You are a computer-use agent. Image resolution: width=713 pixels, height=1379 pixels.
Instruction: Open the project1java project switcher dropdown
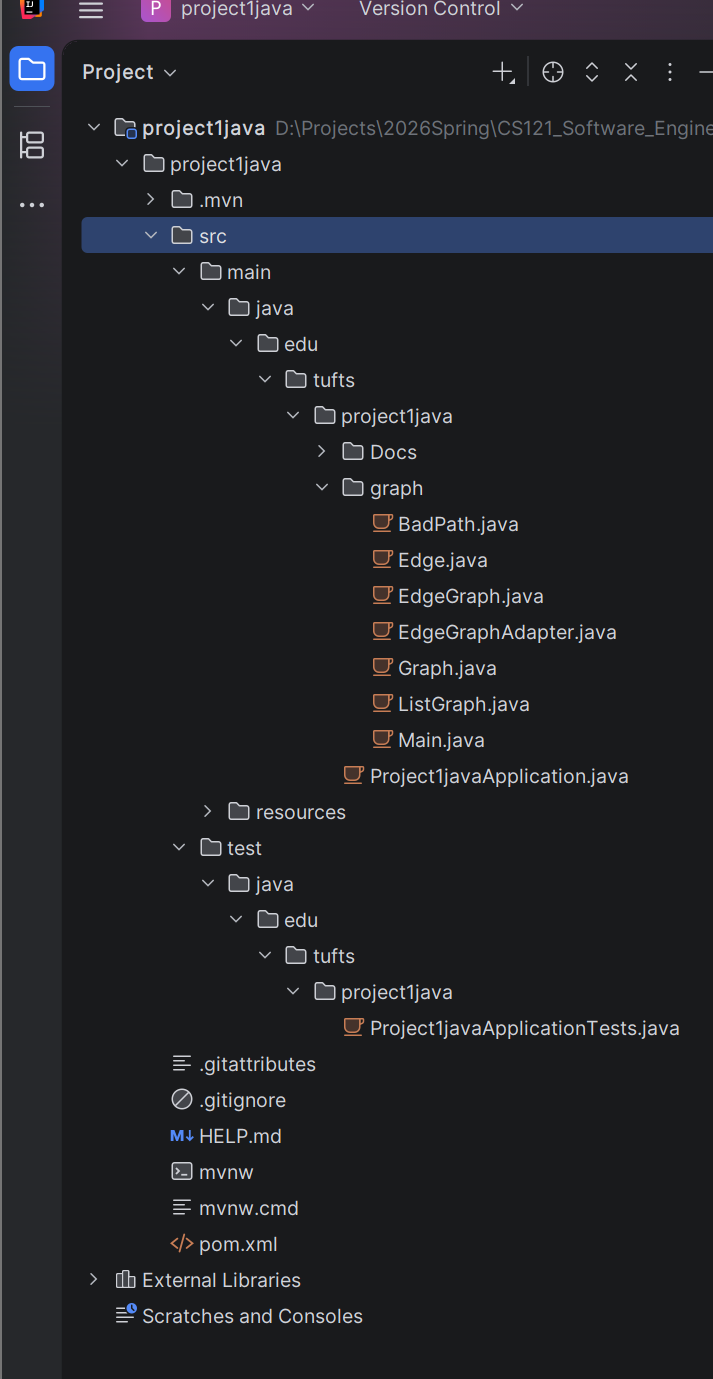[x=228, y=10]
